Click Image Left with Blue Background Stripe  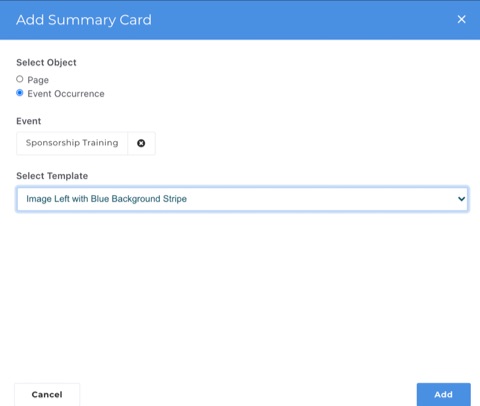click(x=106, y=199)
